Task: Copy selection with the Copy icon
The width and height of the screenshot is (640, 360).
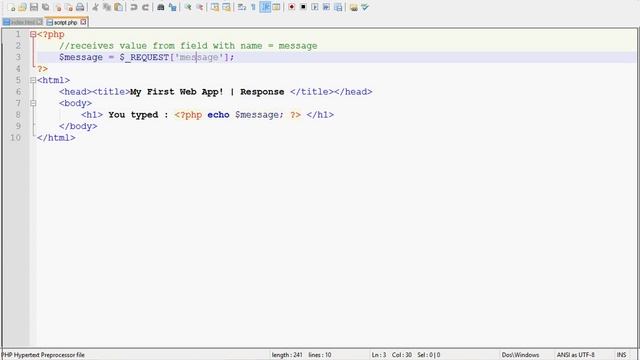Action: tap(107, 7)
